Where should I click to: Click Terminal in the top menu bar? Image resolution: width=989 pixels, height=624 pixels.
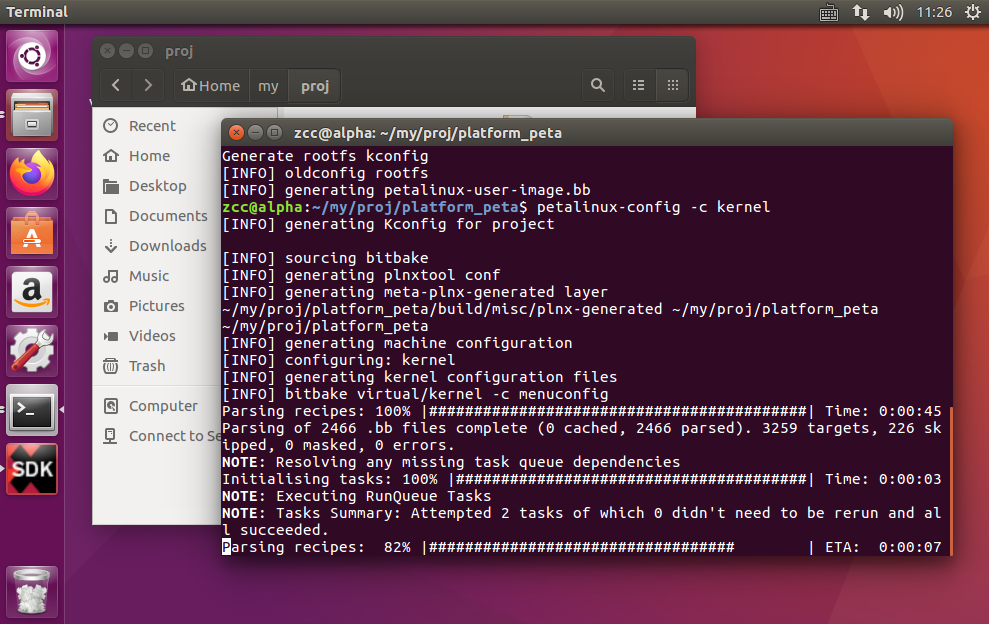tap(35, 12)
